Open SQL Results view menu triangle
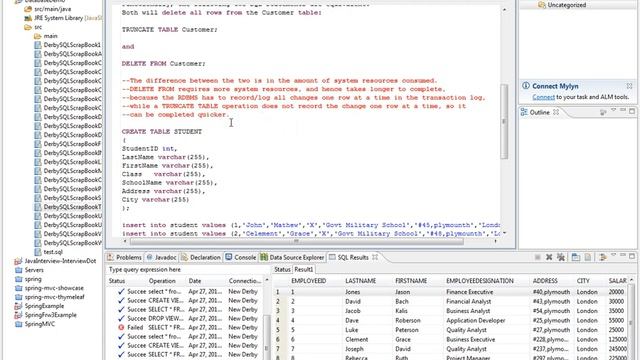Viewport: 640px width, 360px height. coord(613,256)
